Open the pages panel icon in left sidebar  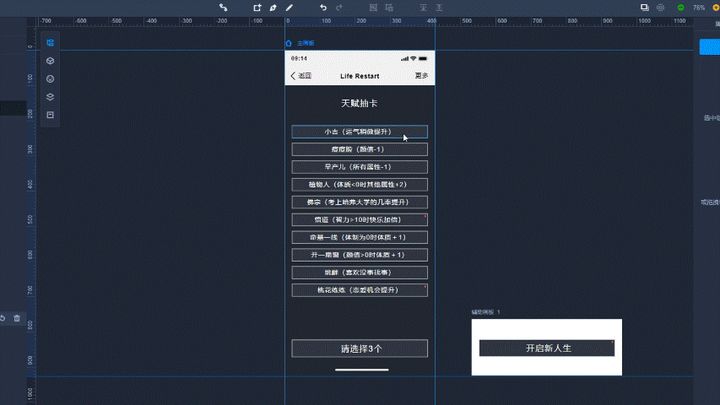(x=50, y=43)
